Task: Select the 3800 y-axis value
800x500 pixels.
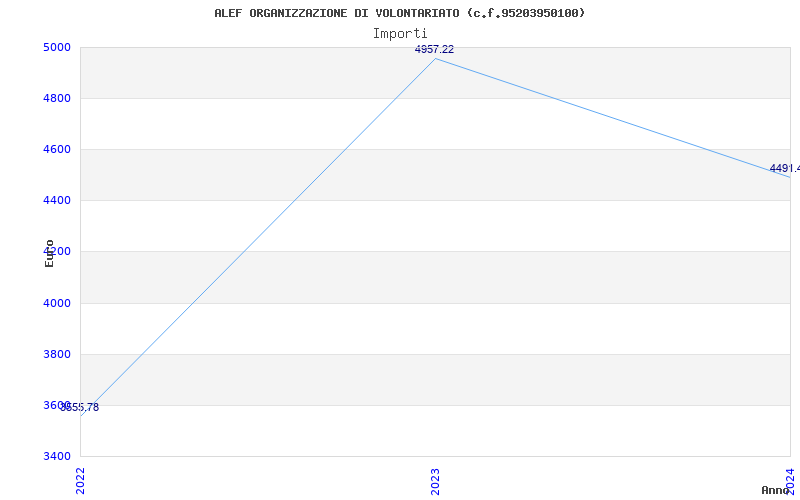Action: coord(57,354)
